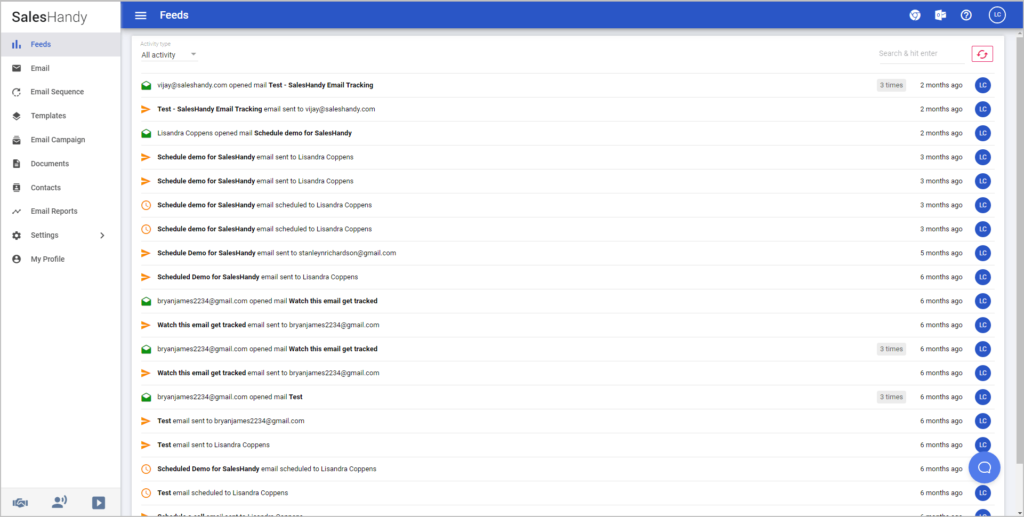Expand the Settings submenu arrow
This screenshot has width=1024, height=517.
pos(102,236)
